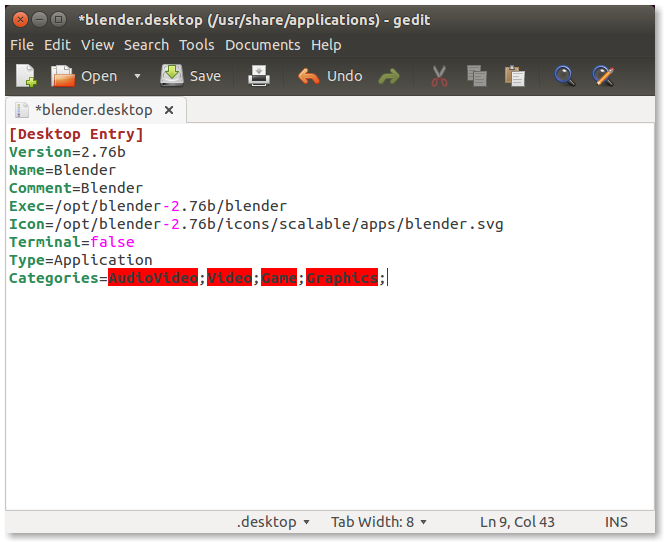The image size is (664, 542).
Task: Click the INS insert mode indicator
Action: [x=616, y=522]
